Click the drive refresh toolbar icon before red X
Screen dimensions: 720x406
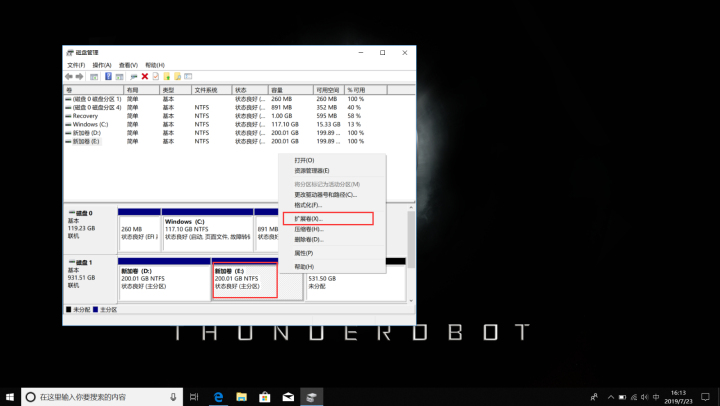click(134, 76)
